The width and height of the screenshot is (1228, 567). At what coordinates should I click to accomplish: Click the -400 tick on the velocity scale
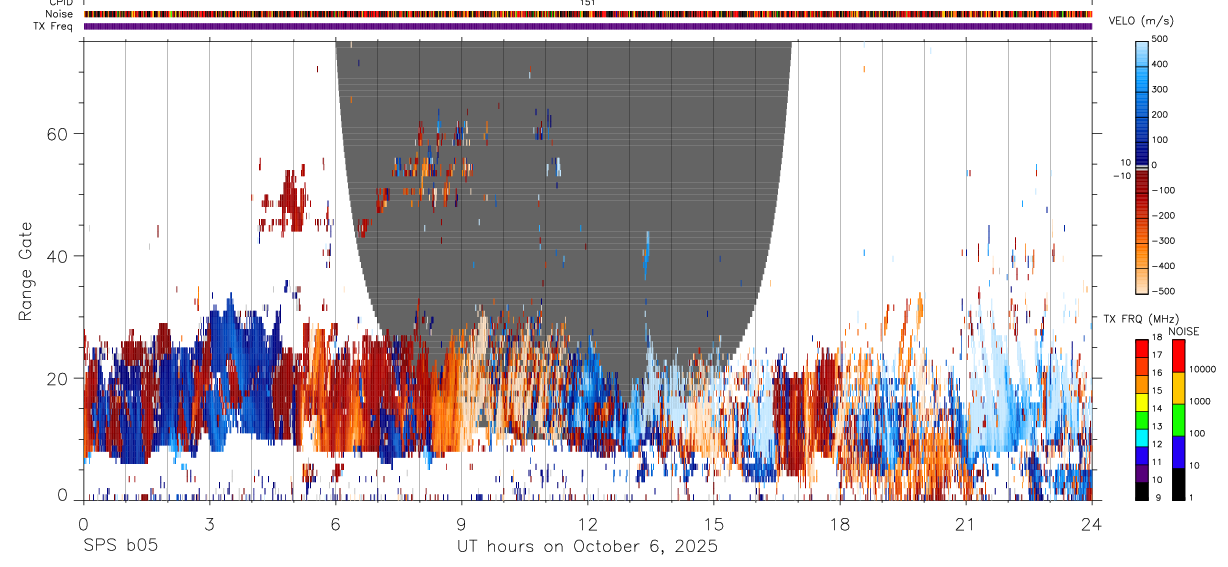[x=1165, y=266]
